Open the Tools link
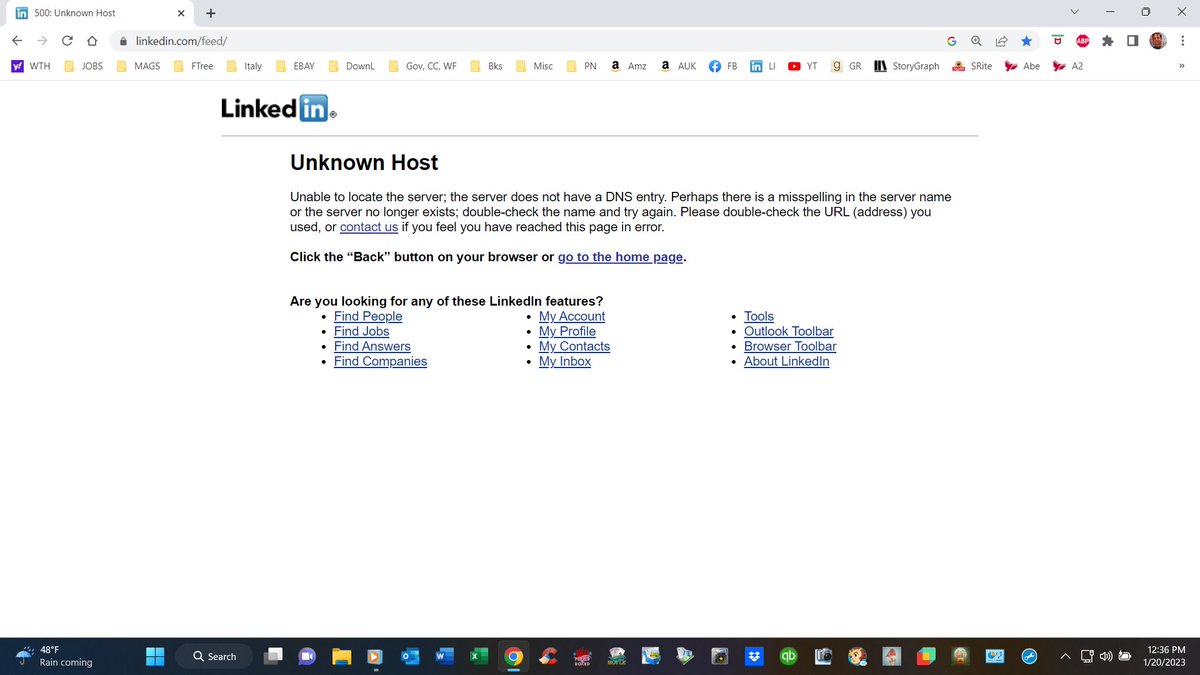Viewport: 1200px width, 675px height. (x=759, y=316)
